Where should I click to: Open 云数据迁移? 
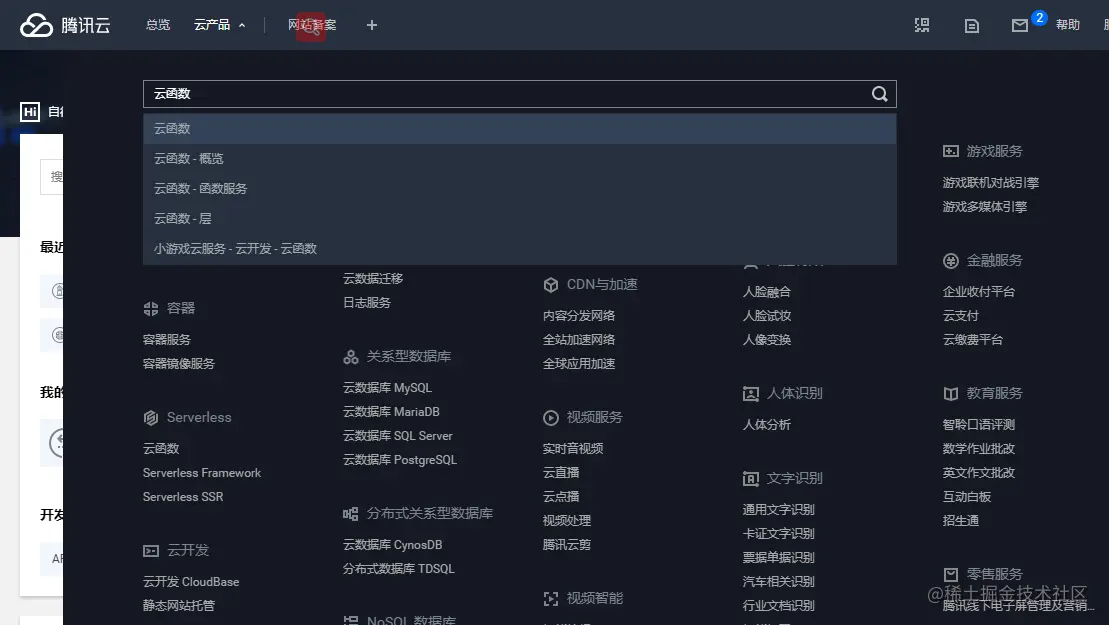point(373,279)
